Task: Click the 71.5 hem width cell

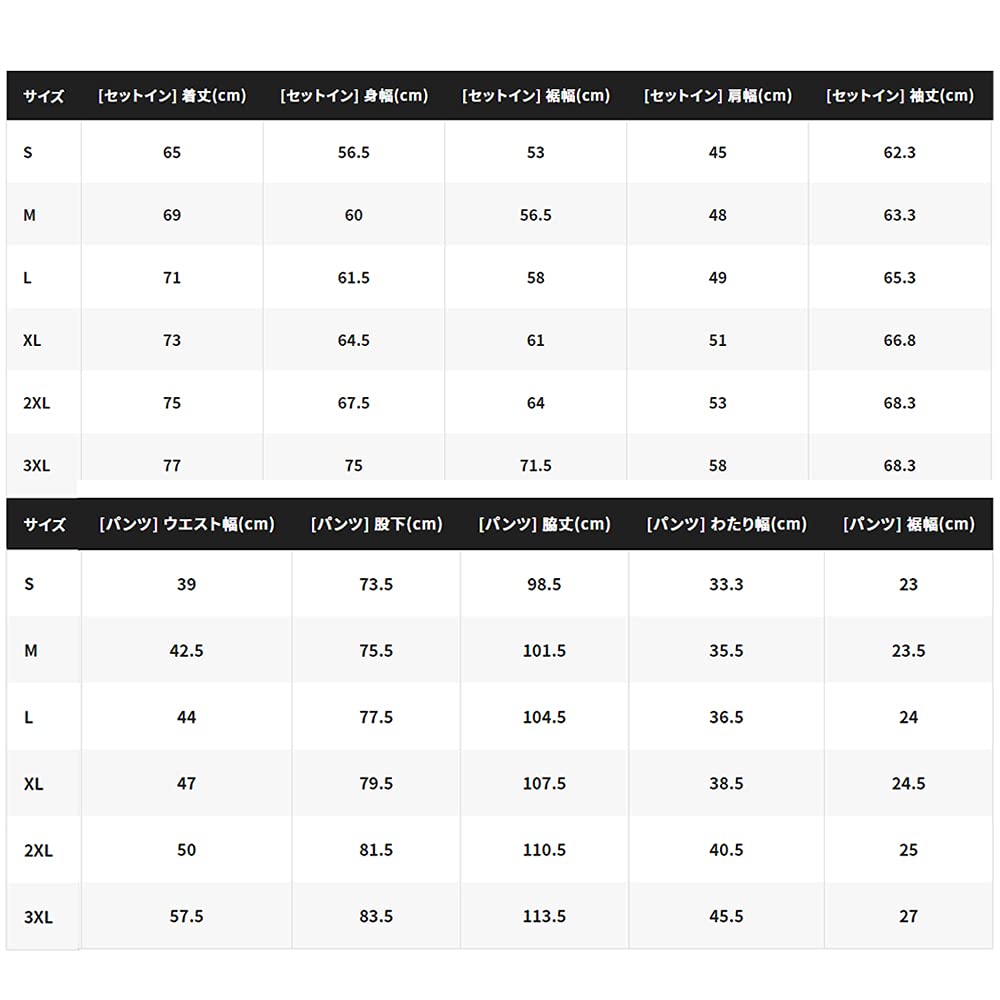Action: (536, 465)
